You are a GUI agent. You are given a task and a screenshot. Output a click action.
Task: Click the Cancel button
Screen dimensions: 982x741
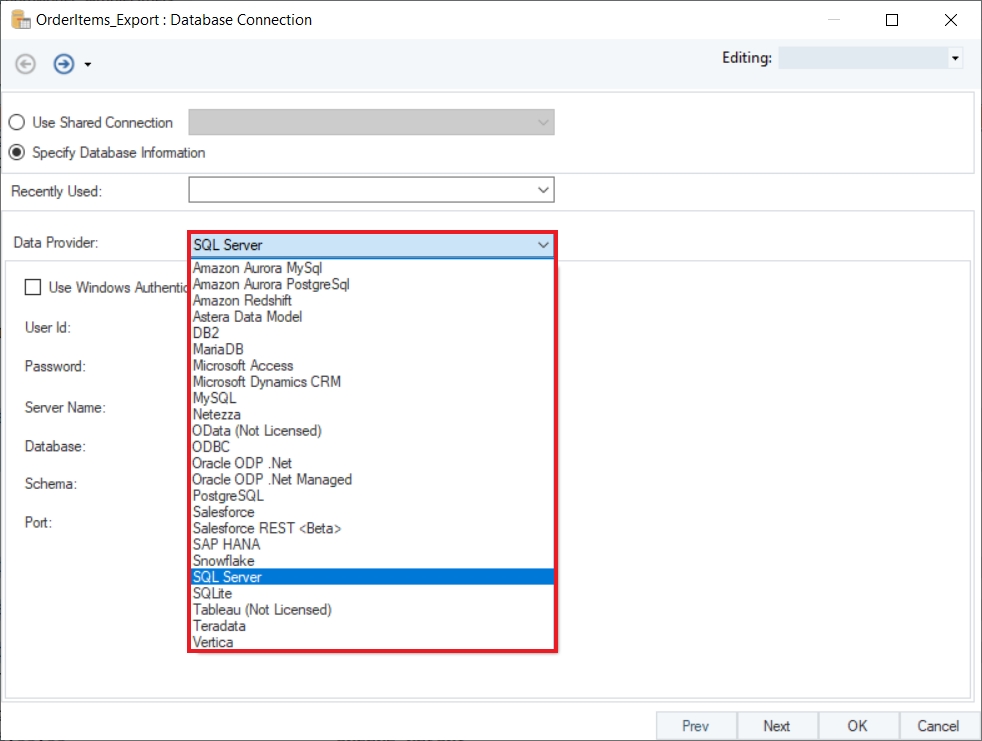938,726
